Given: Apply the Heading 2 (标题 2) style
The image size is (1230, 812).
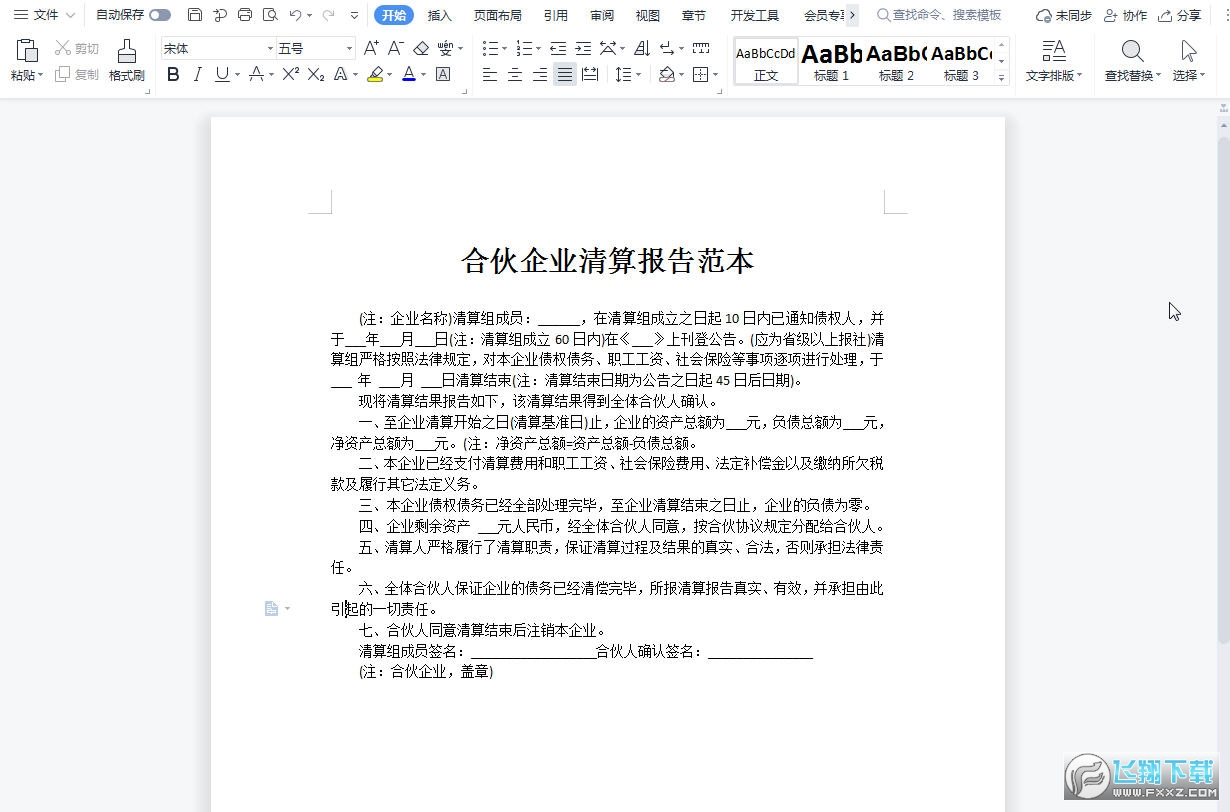Looking at the screenshot, I should (896, 61).
